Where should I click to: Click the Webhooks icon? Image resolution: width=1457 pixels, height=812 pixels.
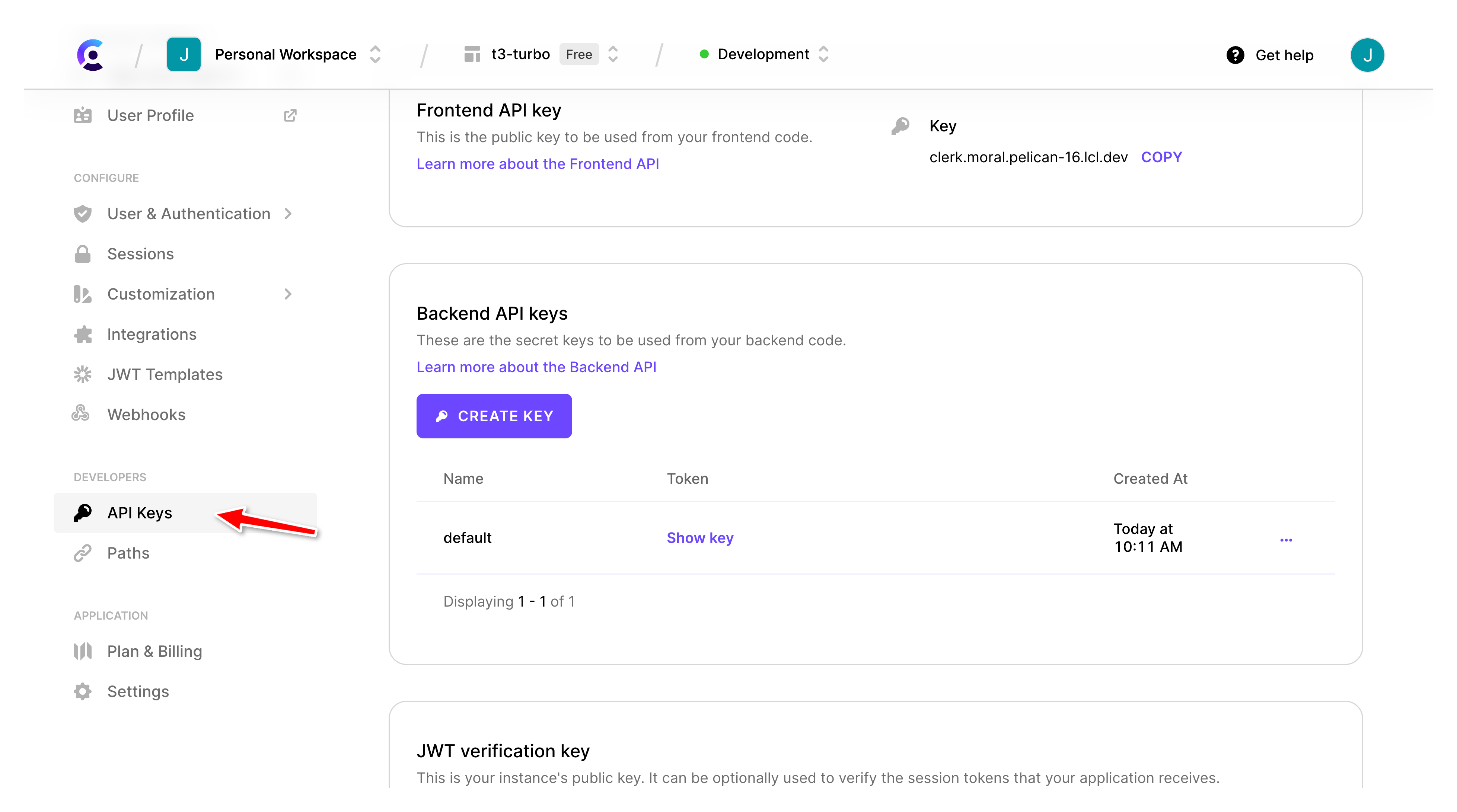pos(80,413)
